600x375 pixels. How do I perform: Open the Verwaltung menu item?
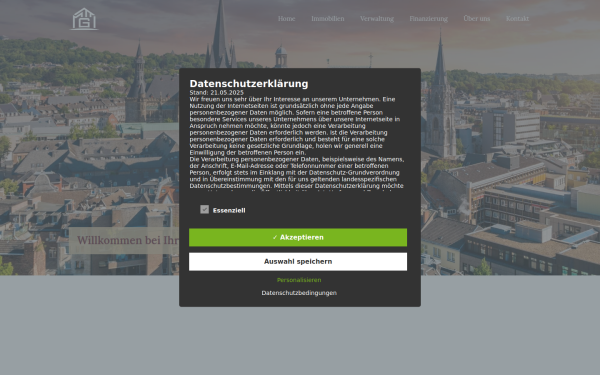coord(377,18)
